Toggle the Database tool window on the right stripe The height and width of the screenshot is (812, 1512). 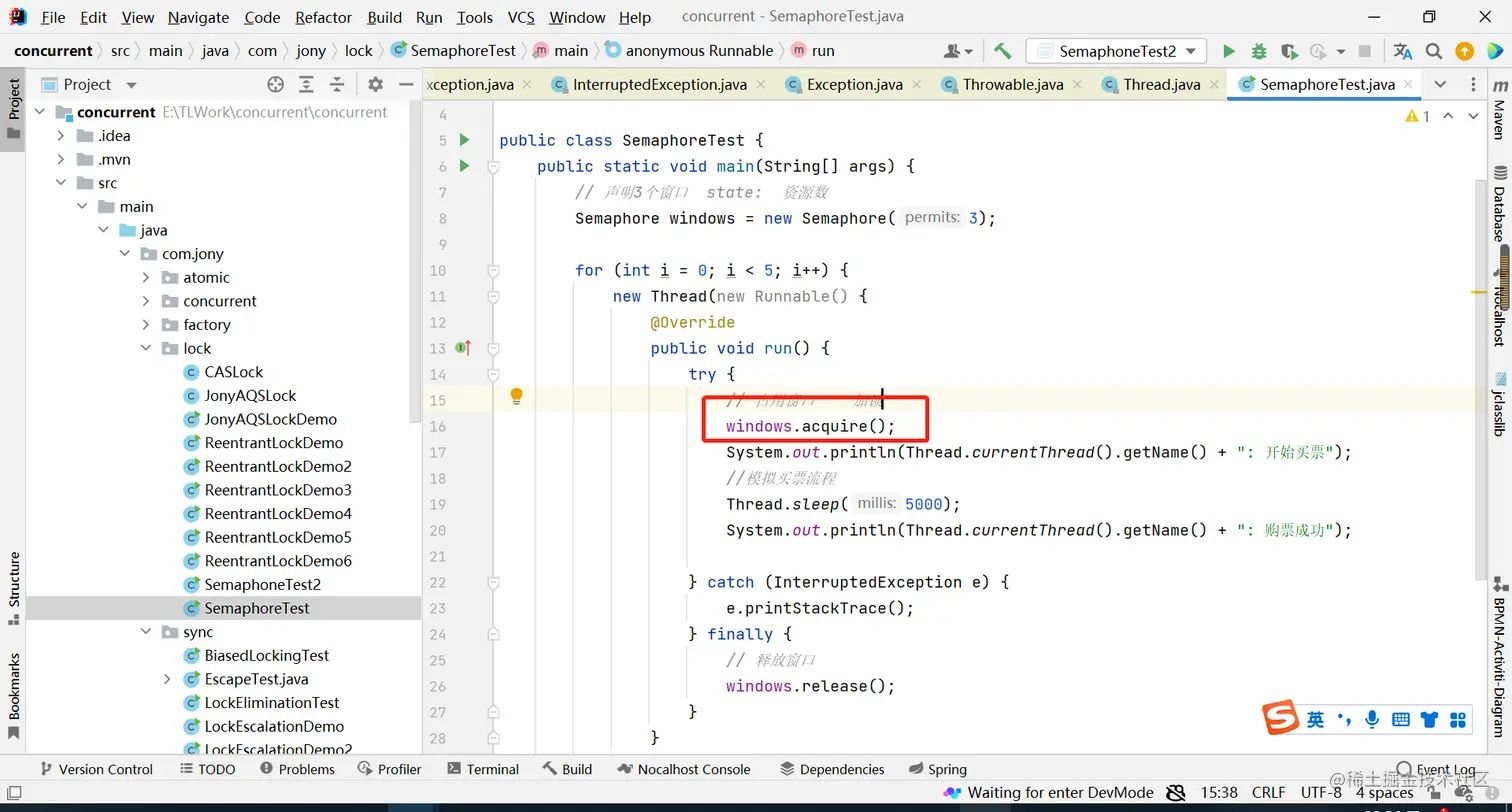(1499, 204)
